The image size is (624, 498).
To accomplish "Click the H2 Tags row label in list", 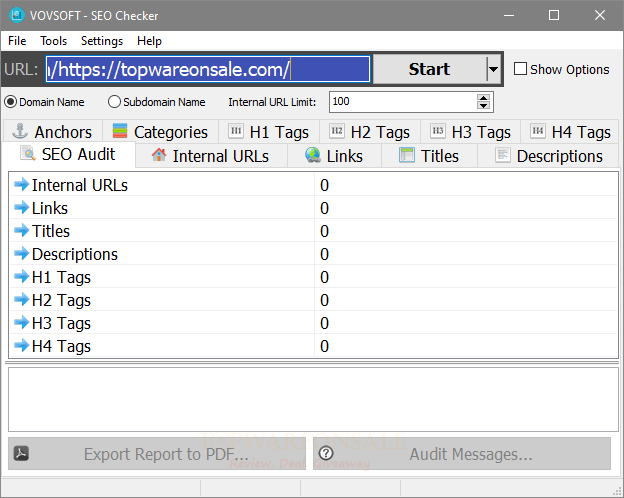I will coord(61,301).
